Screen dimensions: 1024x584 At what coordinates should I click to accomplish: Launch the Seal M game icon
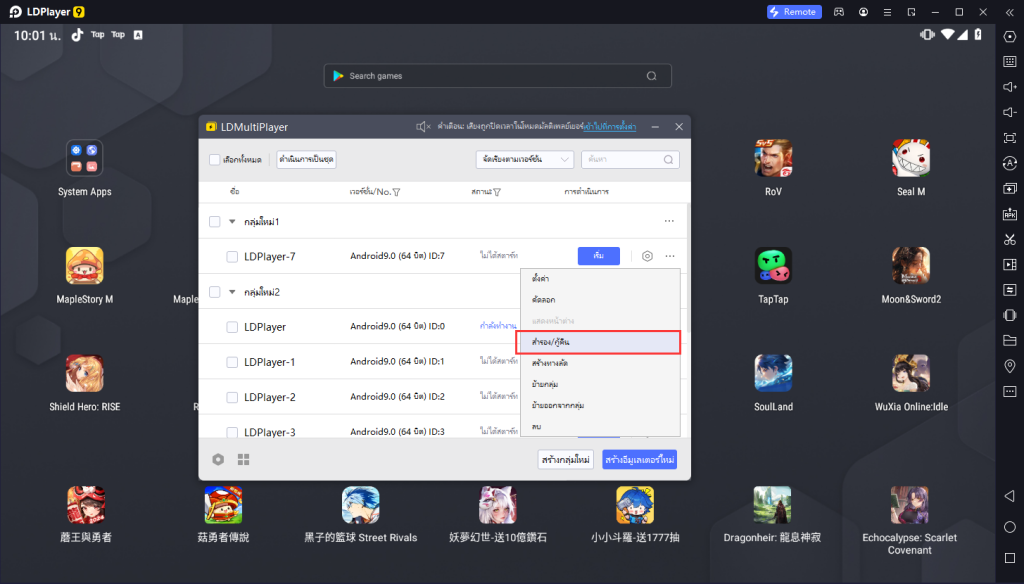(x=911, y=159)
